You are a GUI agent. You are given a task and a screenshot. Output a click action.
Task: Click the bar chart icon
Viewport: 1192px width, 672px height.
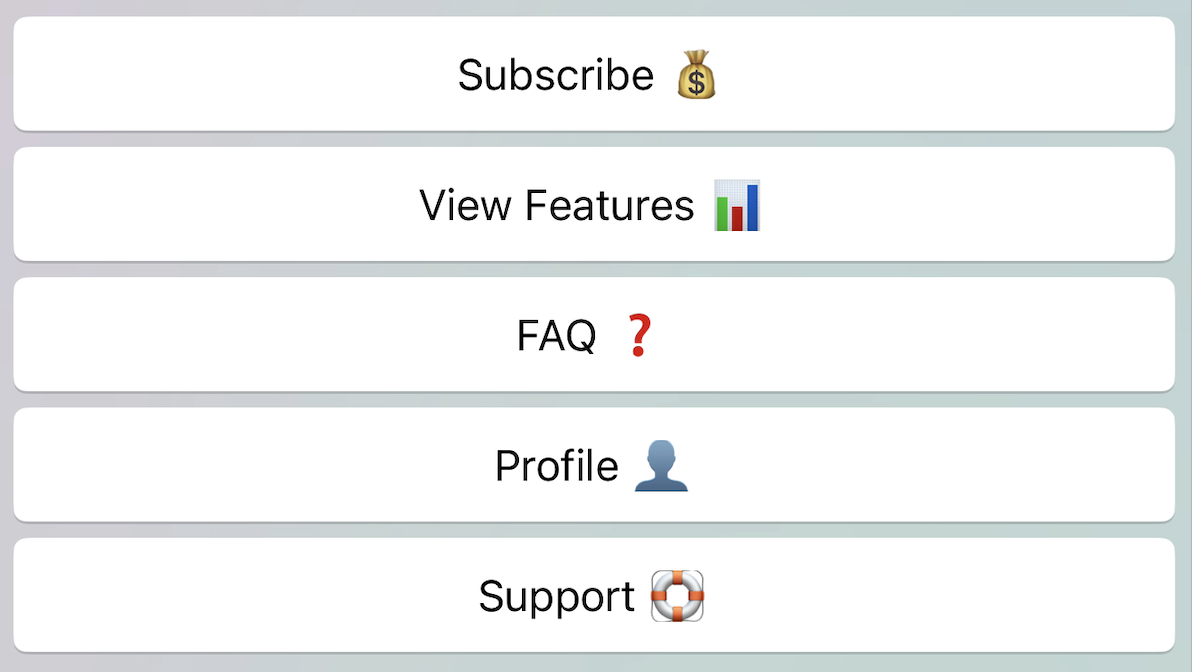737,205
